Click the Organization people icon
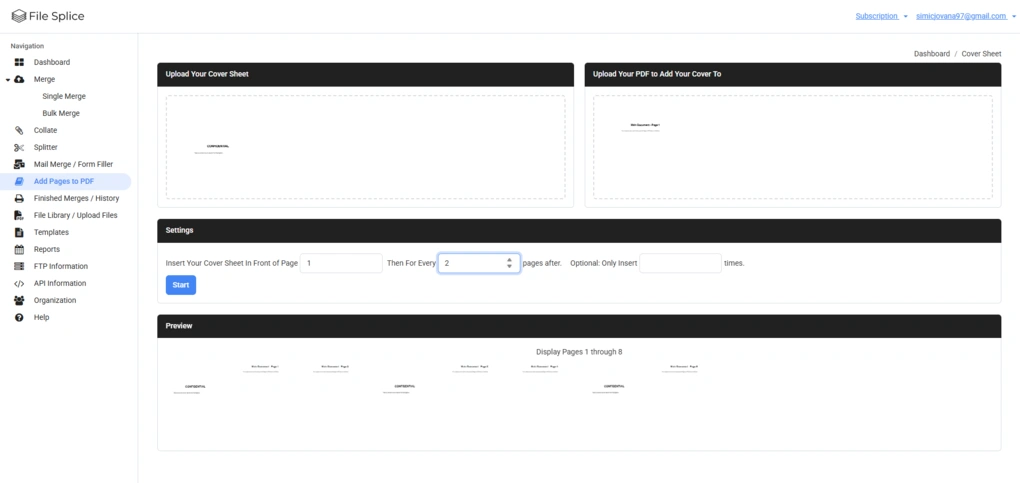 [x=20, y=301]
